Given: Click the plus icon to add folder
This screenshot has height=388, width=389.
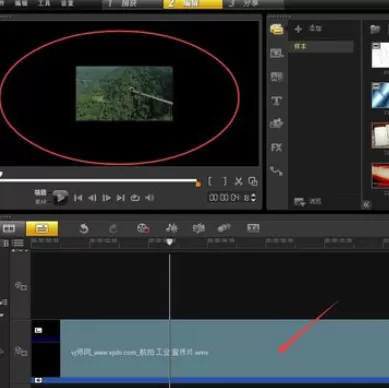Looking at the screenshot, I should [x=298, y=29].
